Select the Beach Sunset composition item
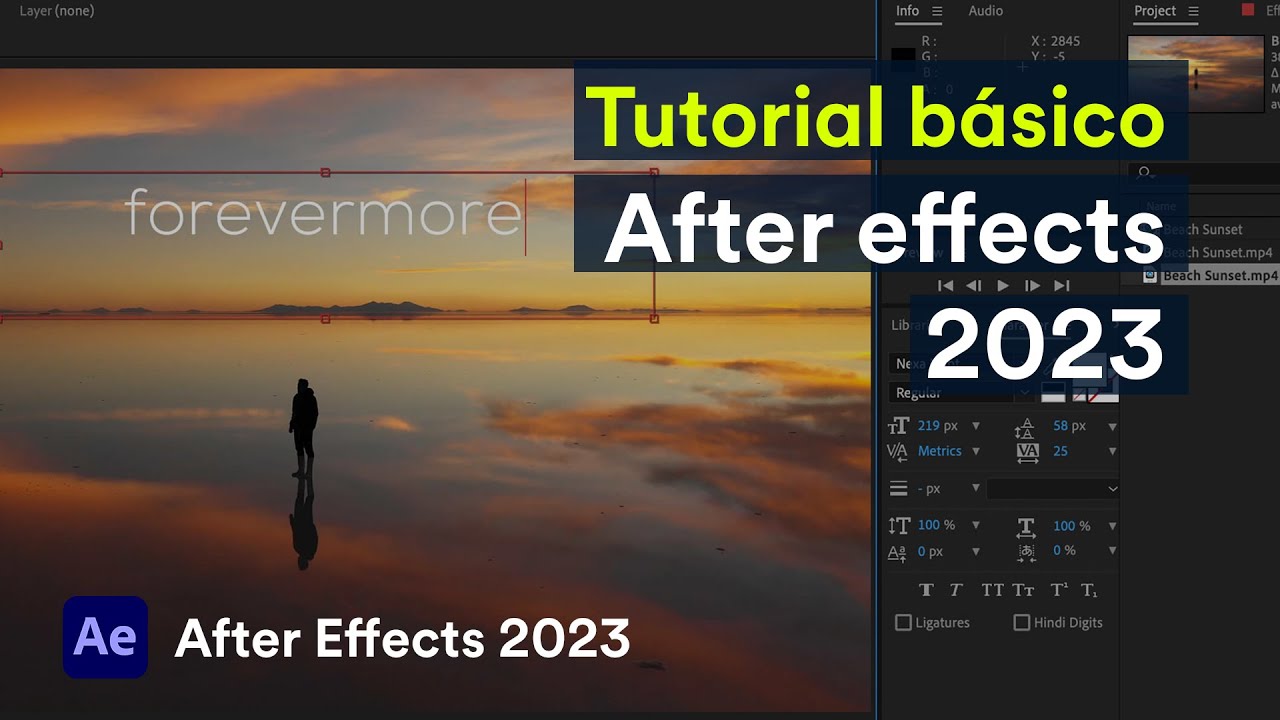 click(1202, 230)
